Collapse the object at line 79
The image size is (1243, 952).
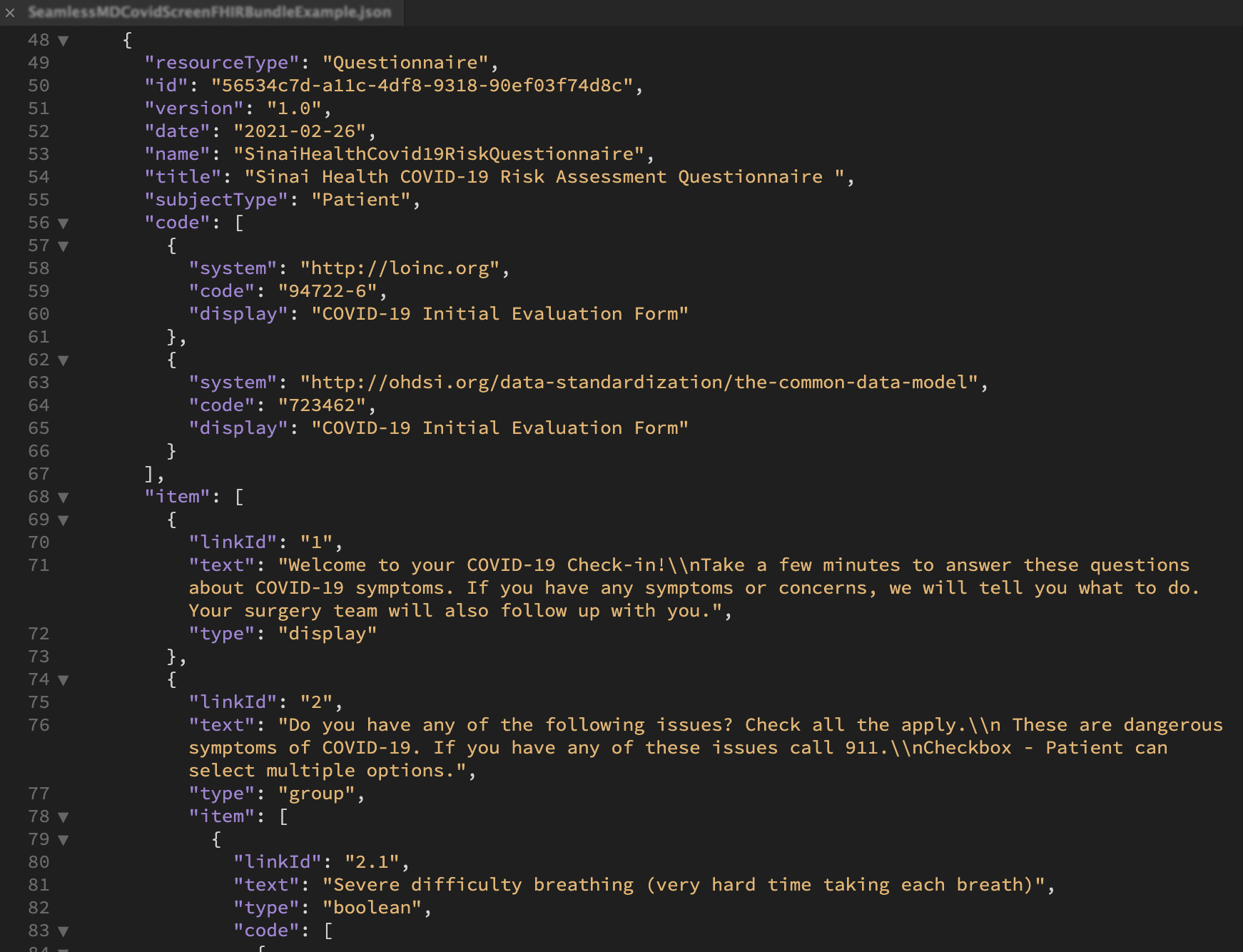tap(64, 840)
